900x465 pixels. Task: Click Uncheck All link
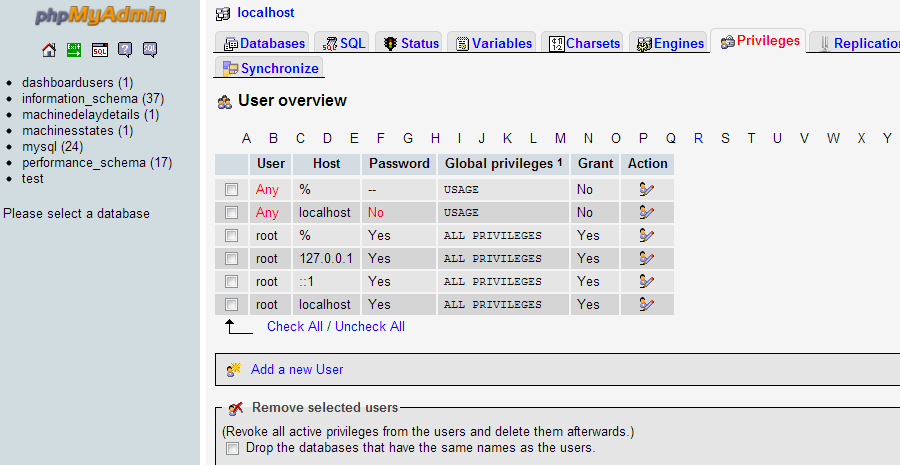[x=370, y=327]
